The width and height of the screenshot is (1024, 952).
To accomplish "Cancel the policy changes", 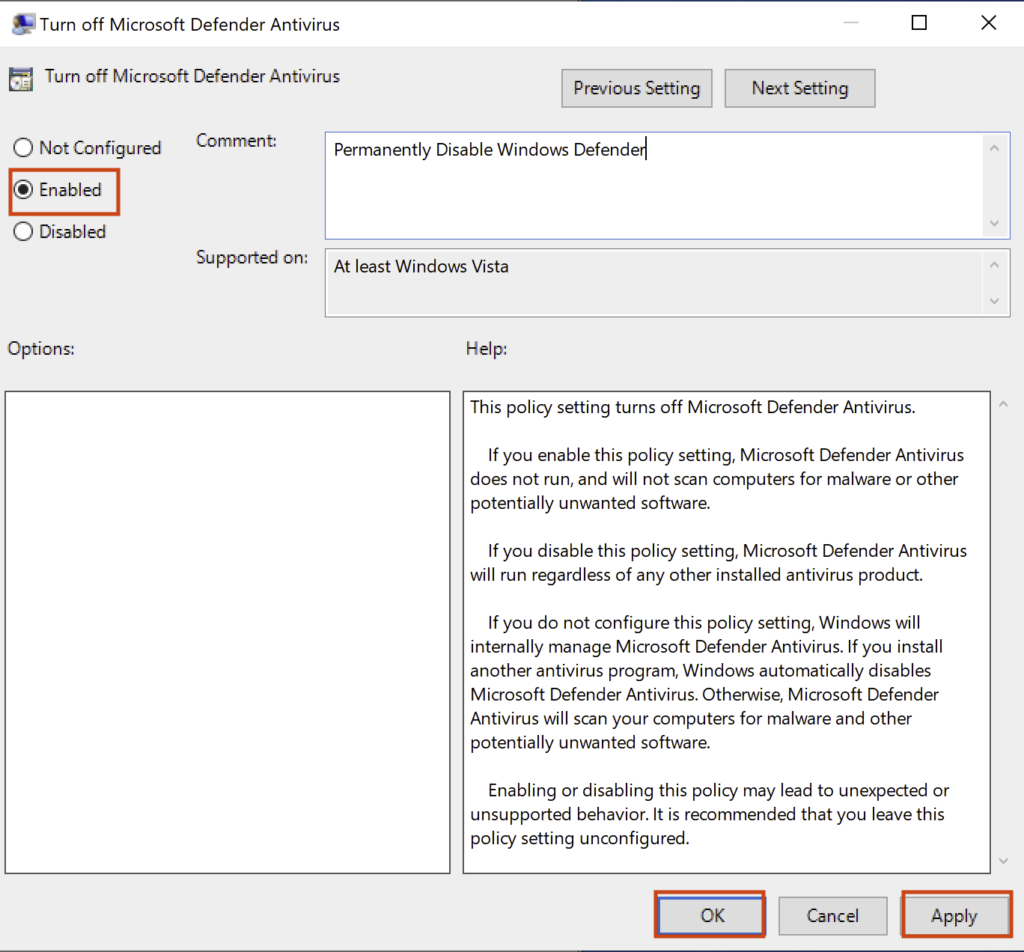I will [832, 916].
